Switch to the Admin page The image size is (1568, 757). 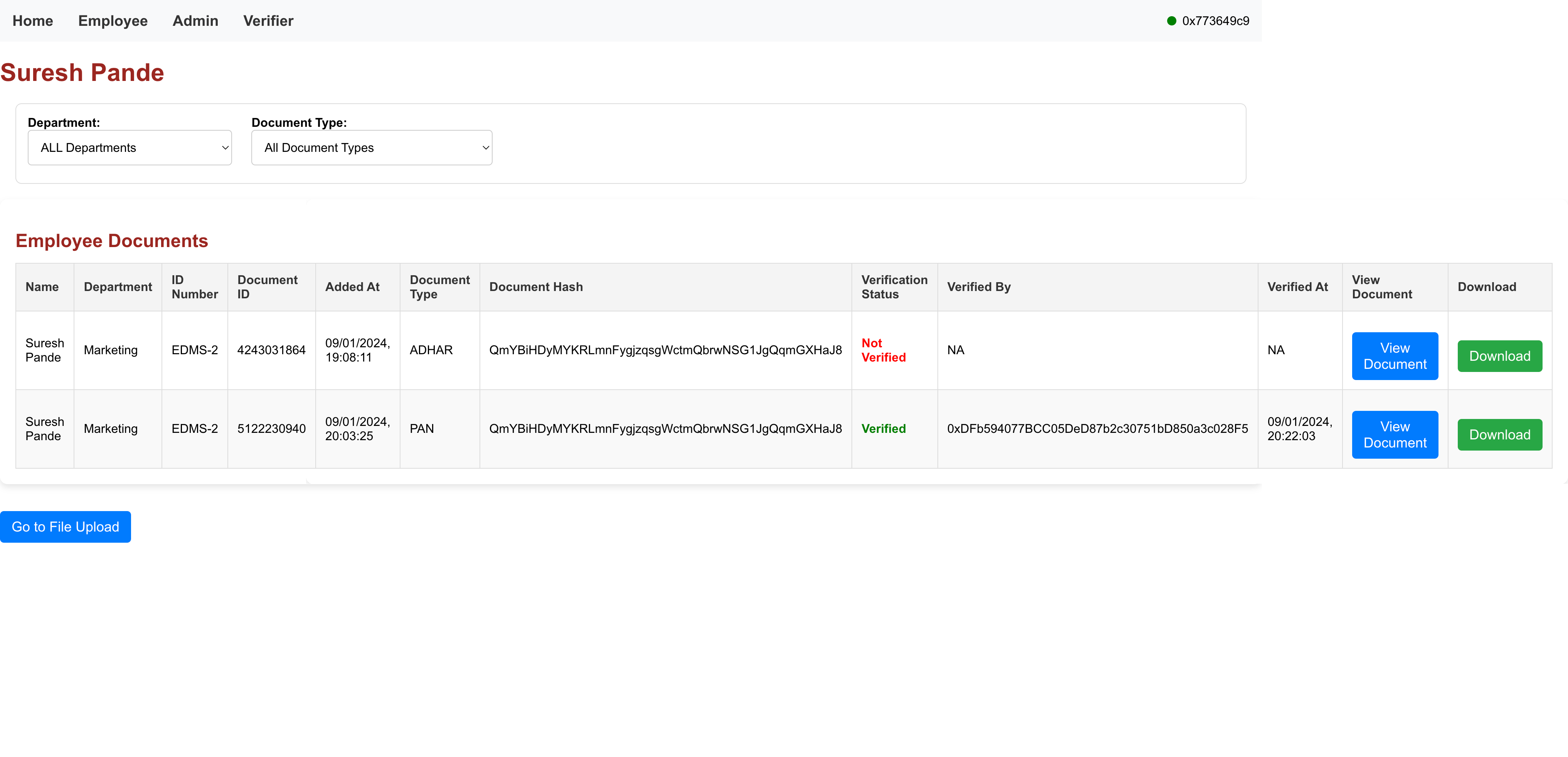pos(195,21)
